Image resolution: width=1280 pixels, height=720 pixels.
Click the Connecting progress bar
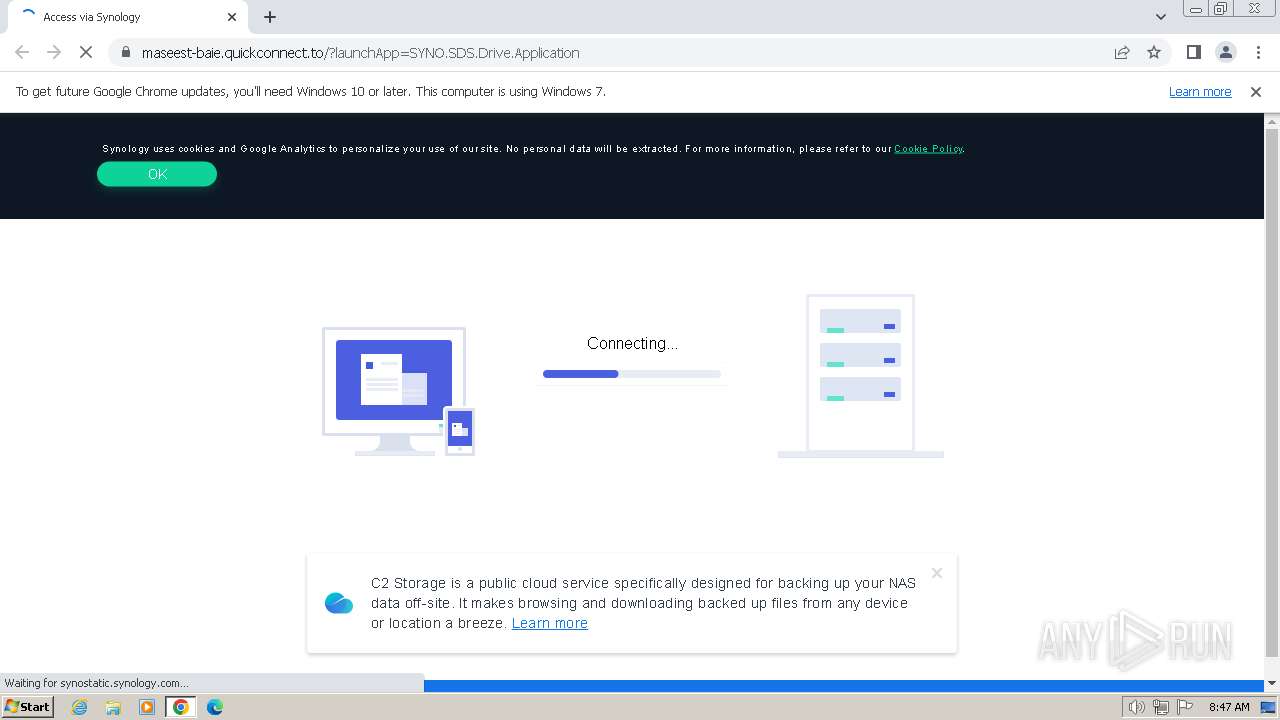click(x=632, y=374)
